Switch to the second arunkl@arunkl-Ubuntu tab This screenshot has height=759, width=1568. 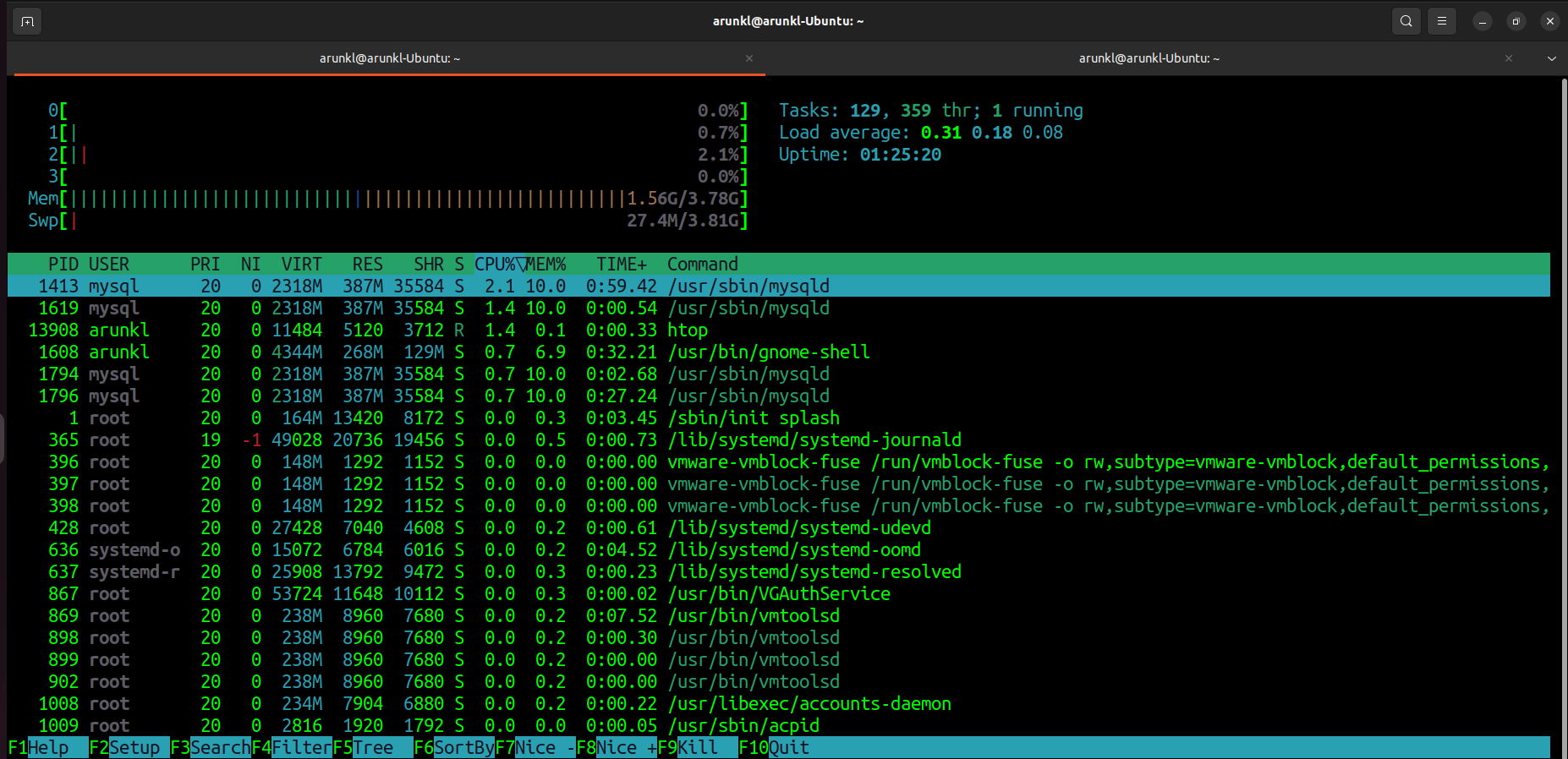(x=1149, y=58)
